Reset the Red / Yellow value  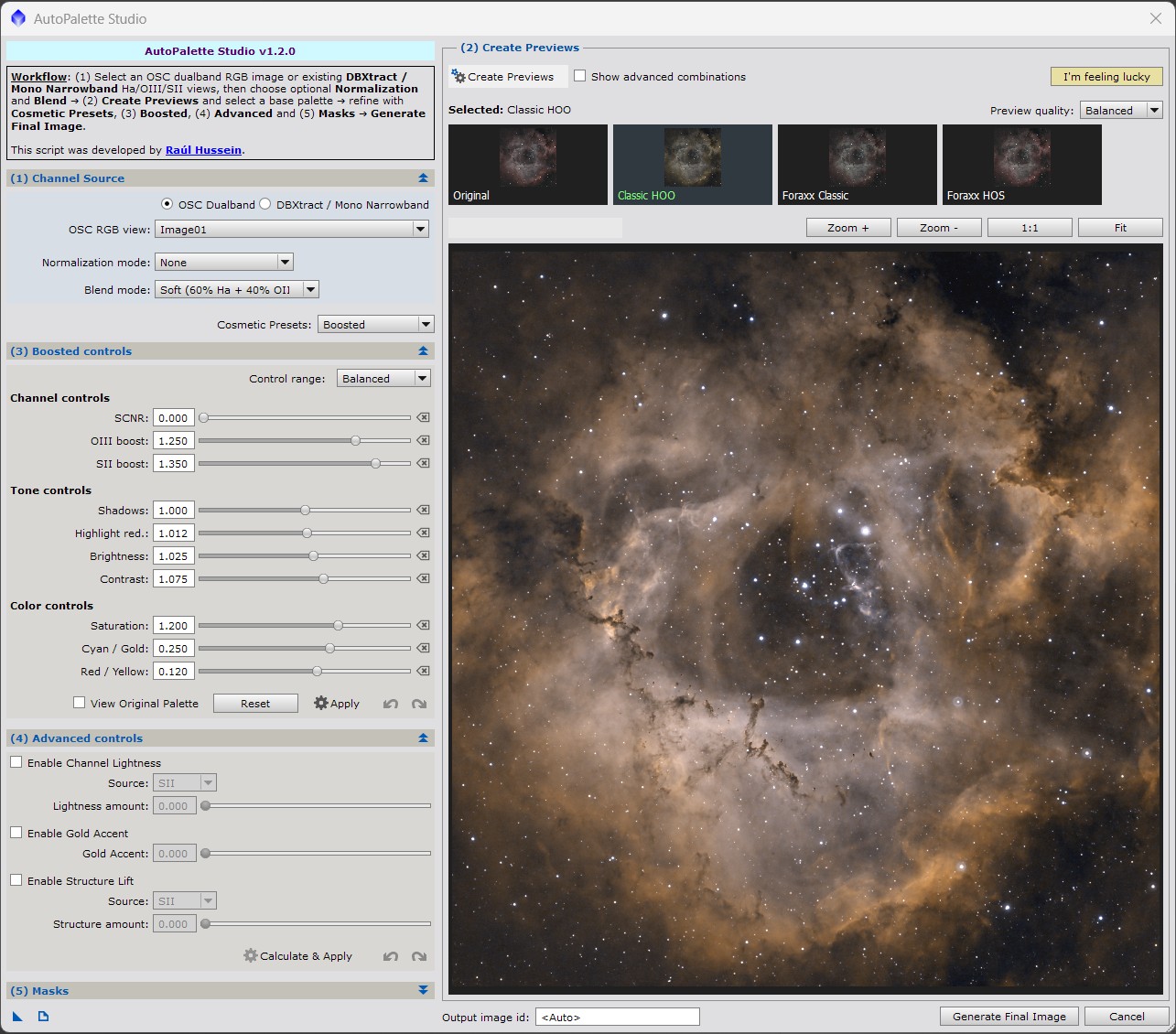[423, 671]
